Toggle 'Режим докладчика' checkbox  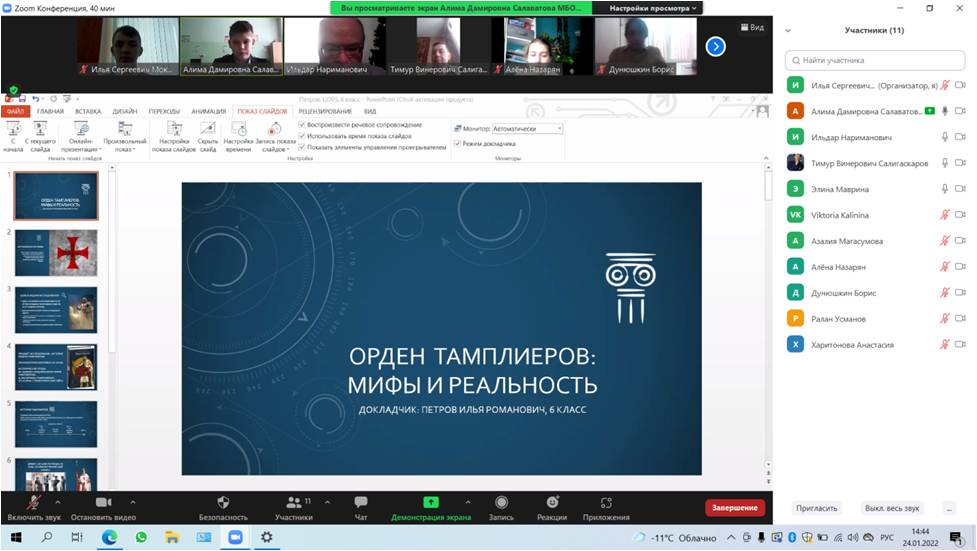(457, 143)
